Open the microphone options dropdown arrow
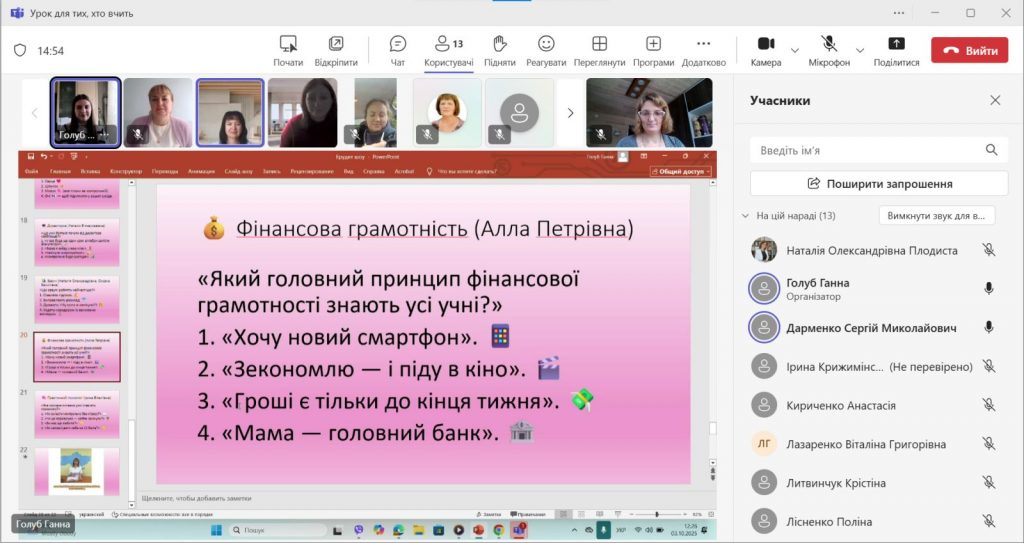This screenshot has width=1024, height=543. point(860,50)
